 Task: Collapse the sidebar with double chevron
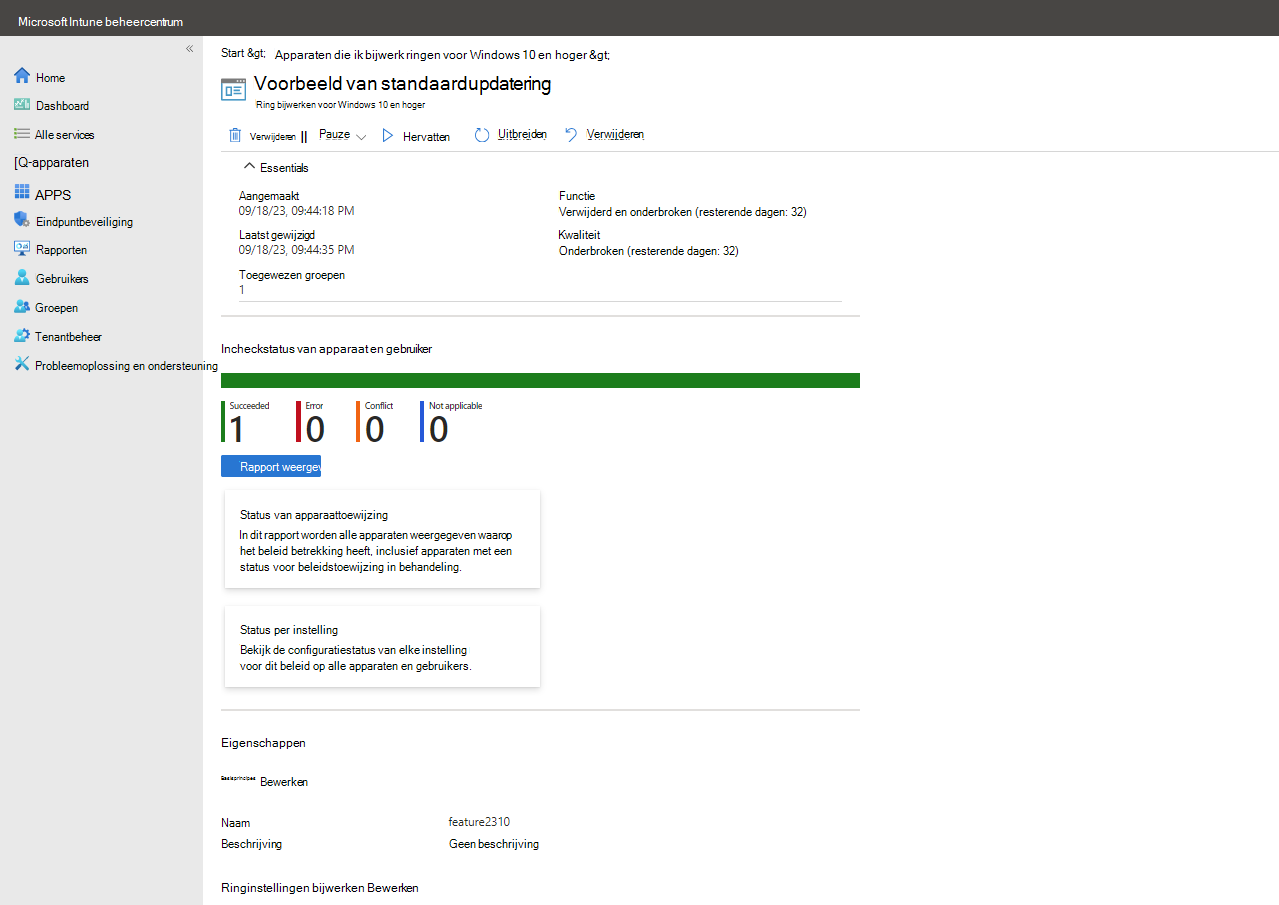pyautogui.click(x=190, y=49)
